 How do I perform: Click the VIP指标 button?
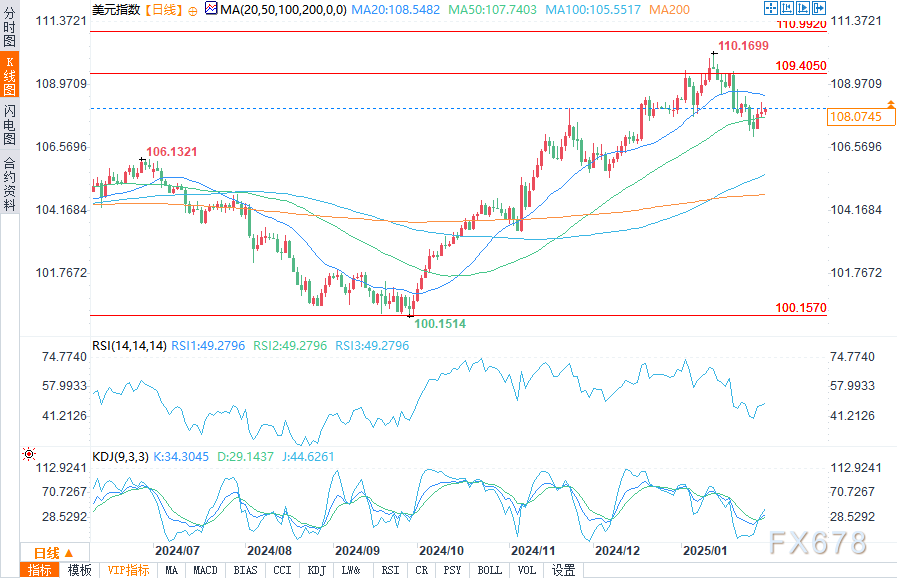coord(128,570)
